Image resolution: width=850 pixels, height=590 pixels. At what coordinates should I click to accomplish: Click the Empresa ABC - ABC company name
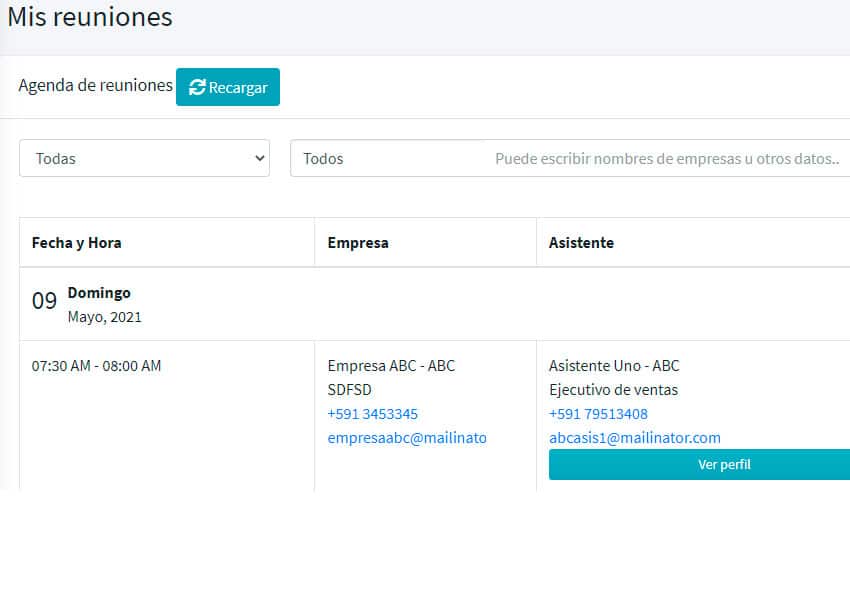tap(391, 366)
